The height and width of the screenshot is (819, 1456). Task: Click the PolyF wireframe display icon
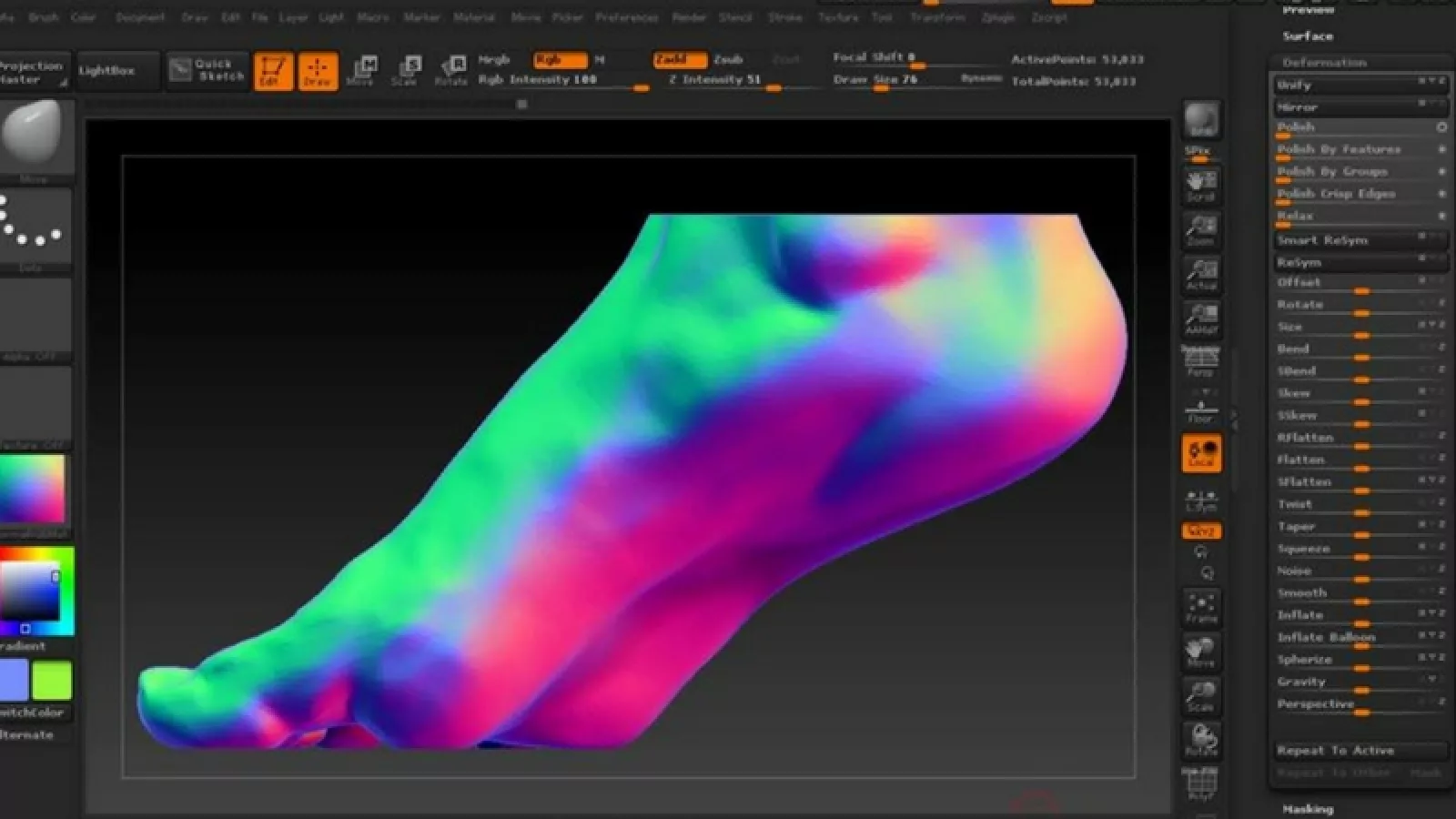click(1201, 784)
